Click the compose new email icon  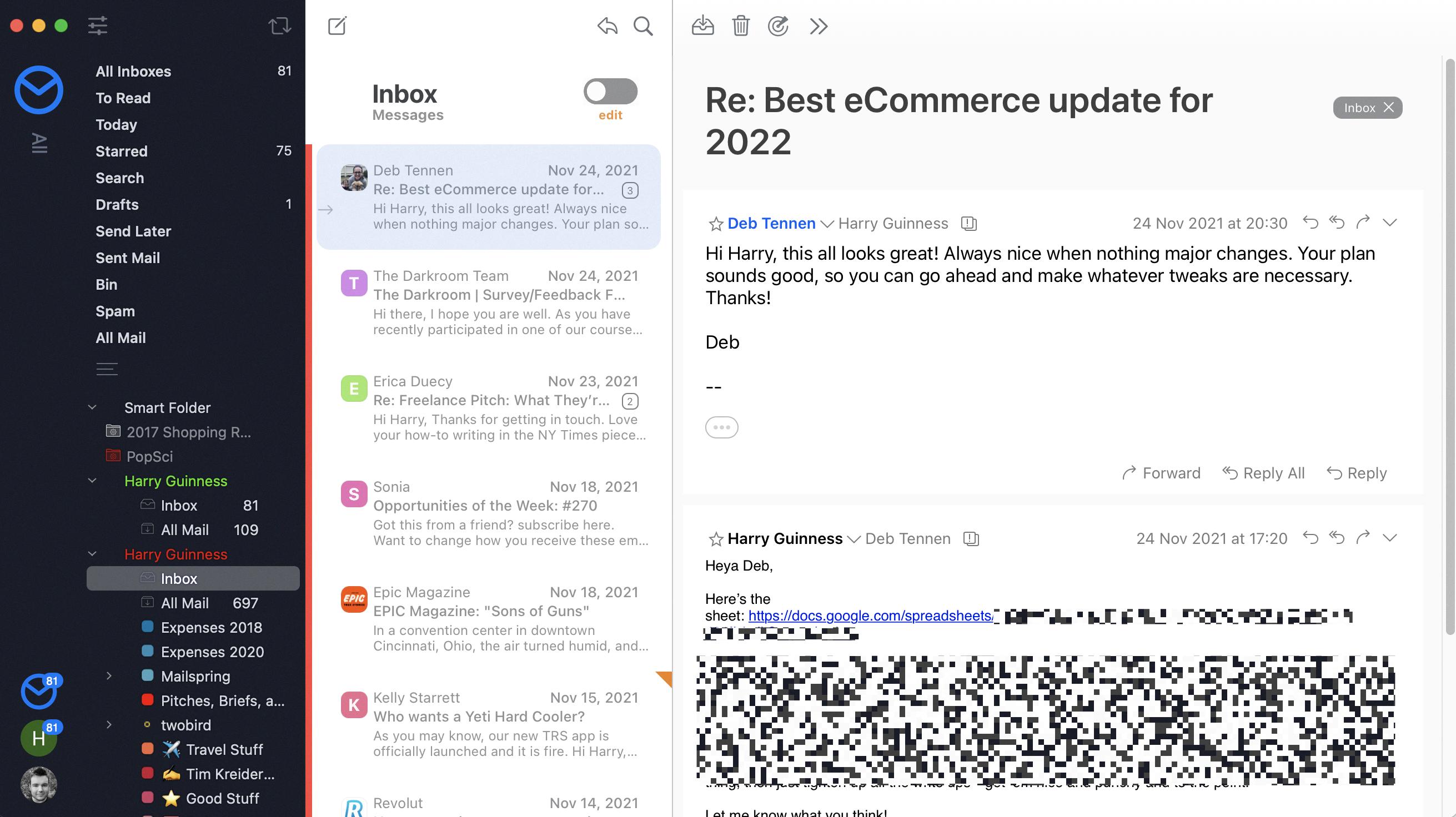coord(338,25)
